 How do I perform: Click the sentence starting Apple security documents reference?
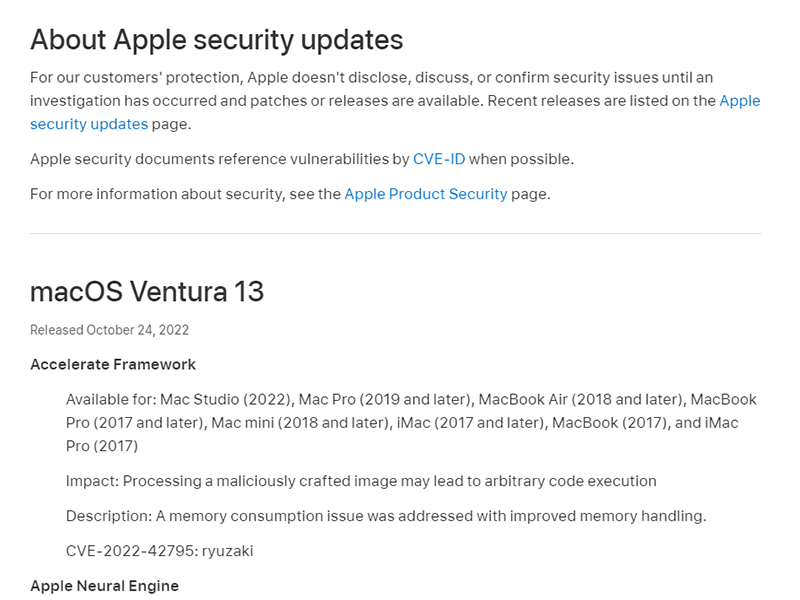tap(220, 159)
